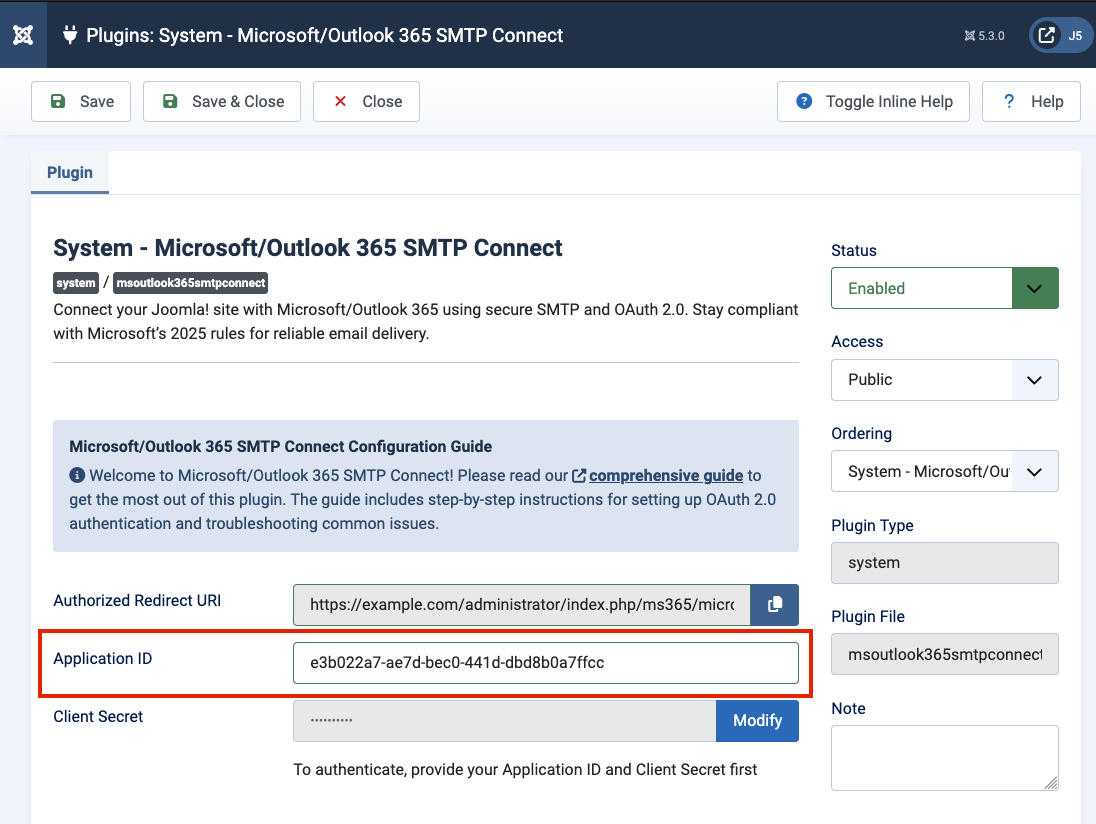Click Modify for Client Secret
1096x824 pixels.
(758, 721)
